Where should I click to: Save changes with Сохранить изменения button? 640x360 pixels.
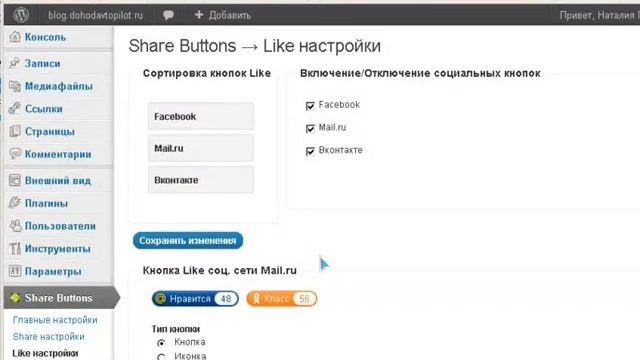(x=188, y=240)
